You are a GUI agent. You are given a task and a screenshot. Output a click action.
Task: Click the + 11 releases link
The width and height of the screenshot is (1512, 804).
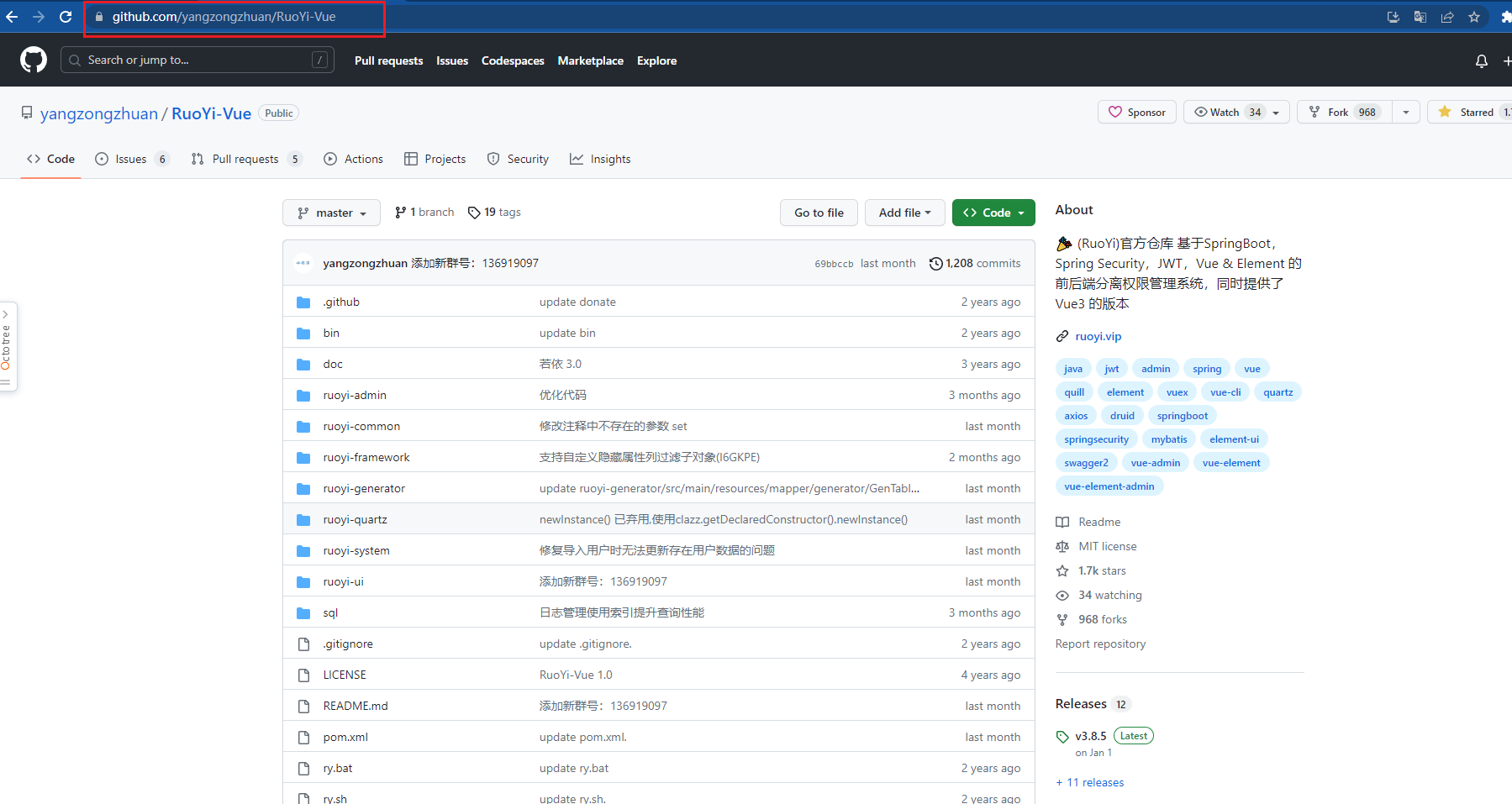[1090, 783]
